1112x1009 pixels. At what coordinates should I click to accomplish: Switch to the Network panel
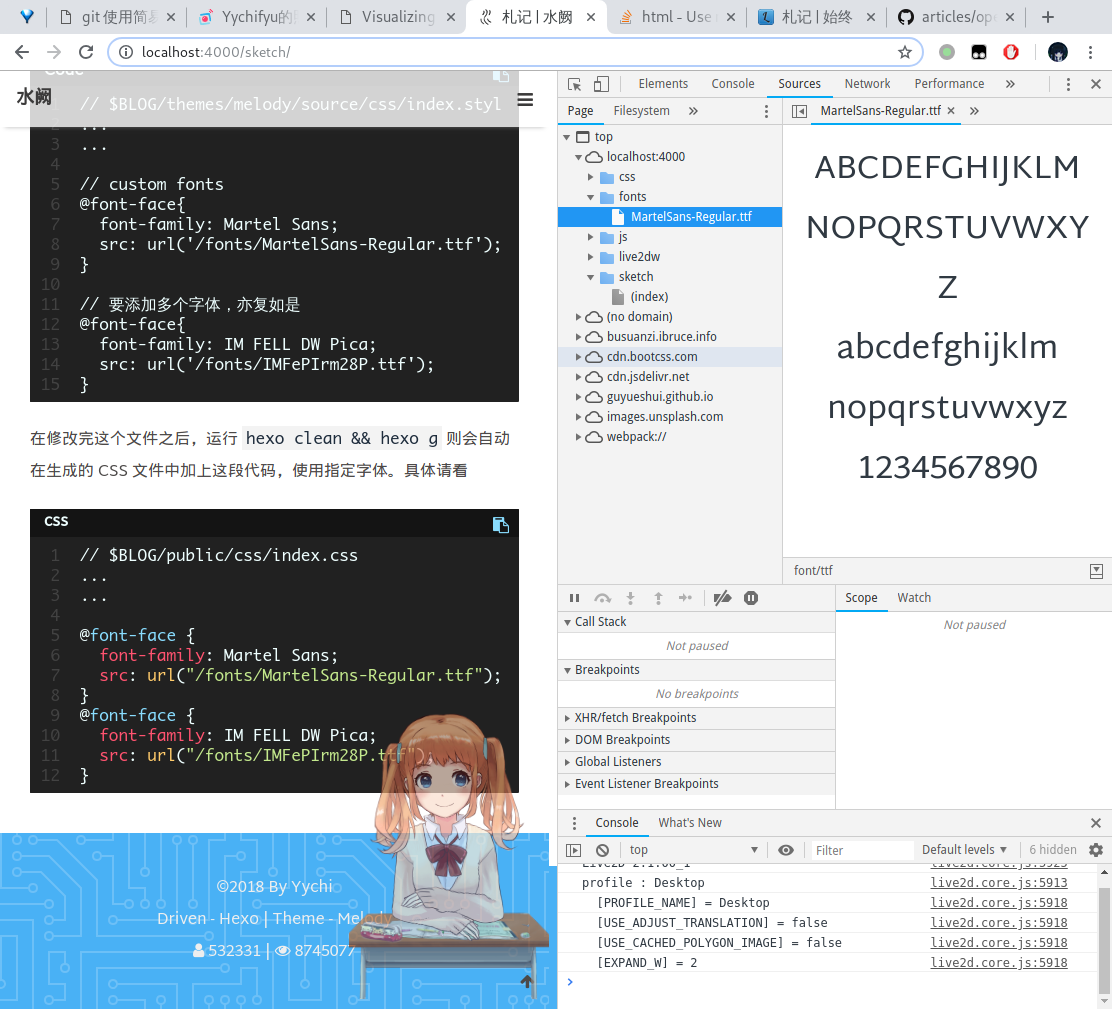pyautogui.click(x=867, y=84)
